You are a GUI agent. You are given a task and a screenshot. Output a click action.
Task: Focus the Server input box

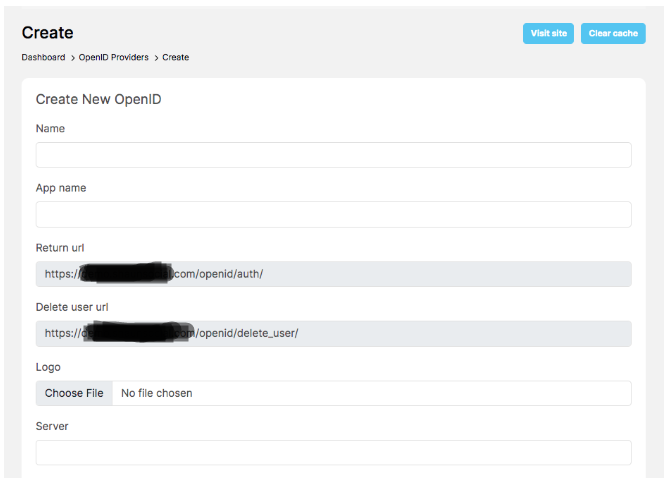click(x=333, y=452)
